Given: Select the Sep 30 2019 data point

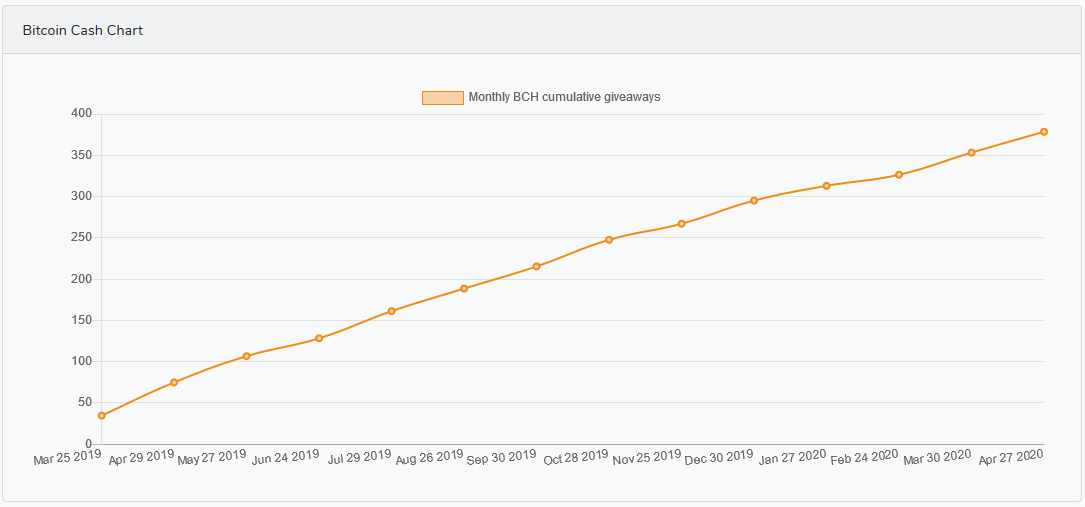Looking at the screenshot, I should click(536, 266).
